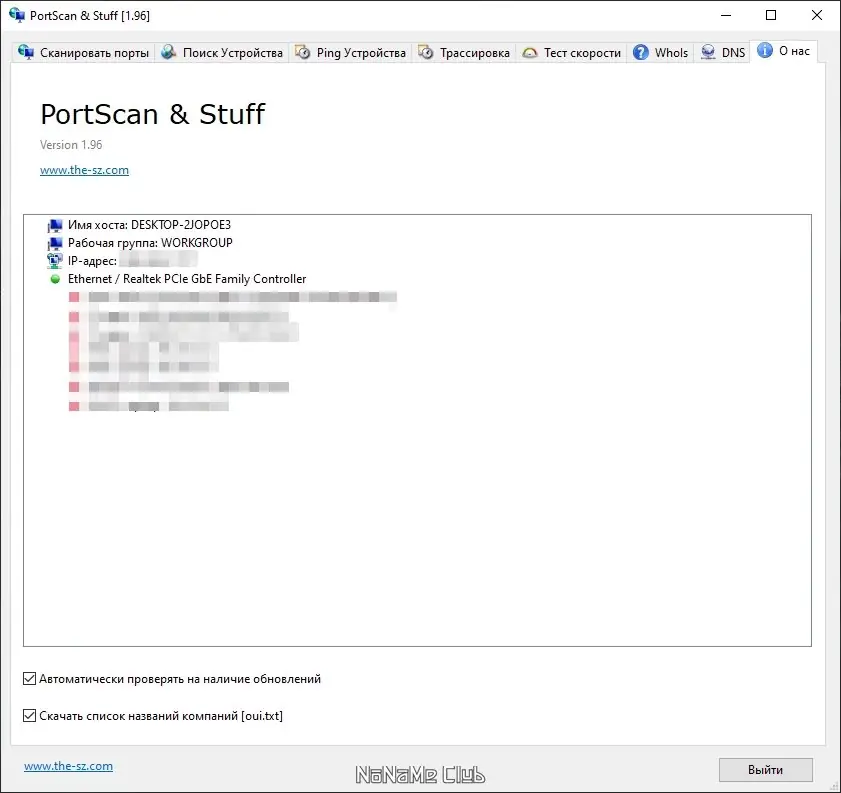Click the Version 1.96 text
This screenshot has height=793, width=841.
pos(71,145)
